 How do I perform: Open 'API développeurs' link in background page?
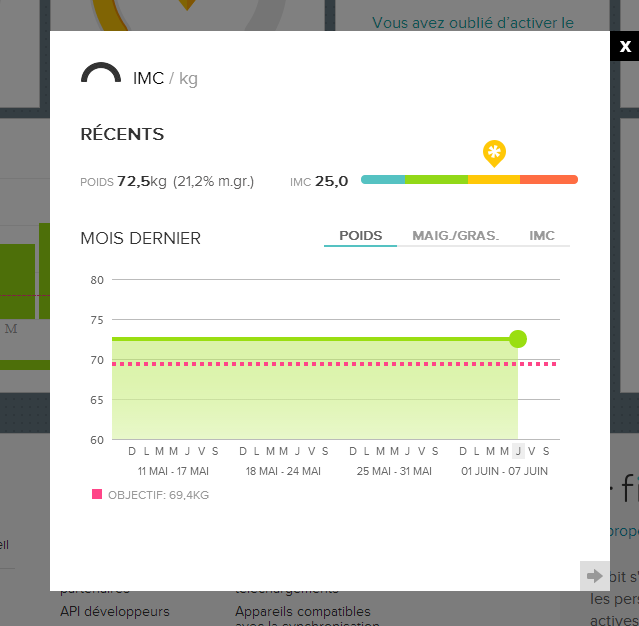coord(115,611)
